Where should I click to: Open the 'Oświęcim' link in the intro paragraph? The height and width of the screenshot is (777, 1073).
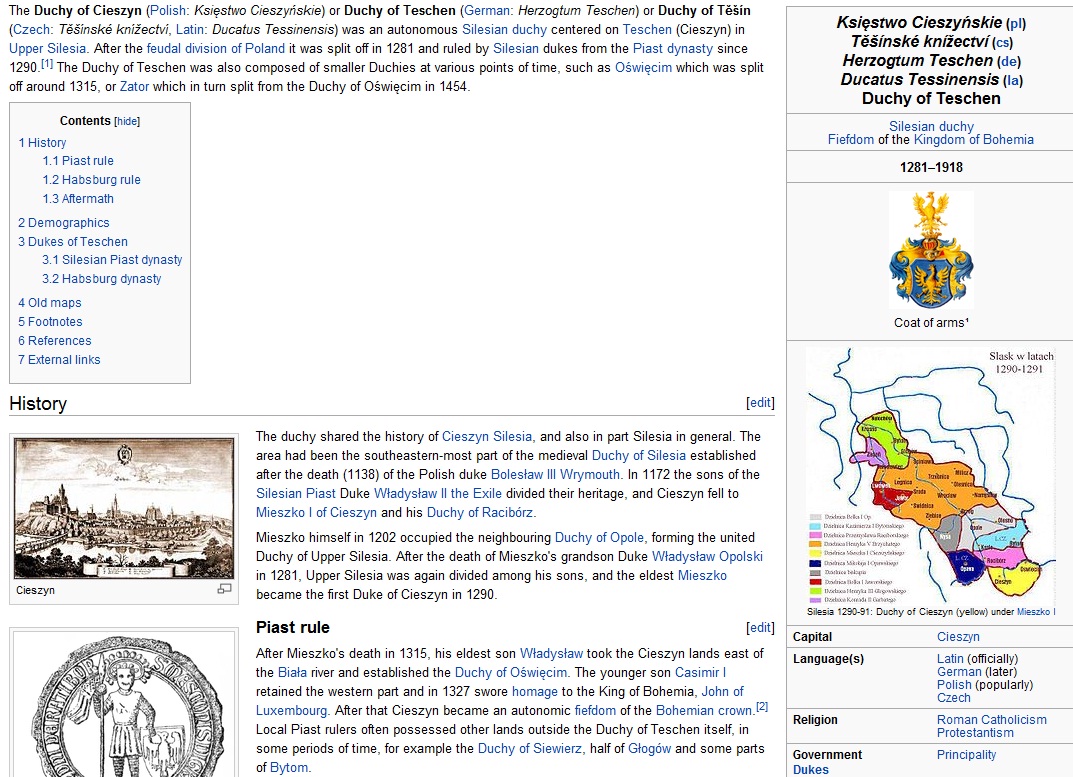point(643,68)
